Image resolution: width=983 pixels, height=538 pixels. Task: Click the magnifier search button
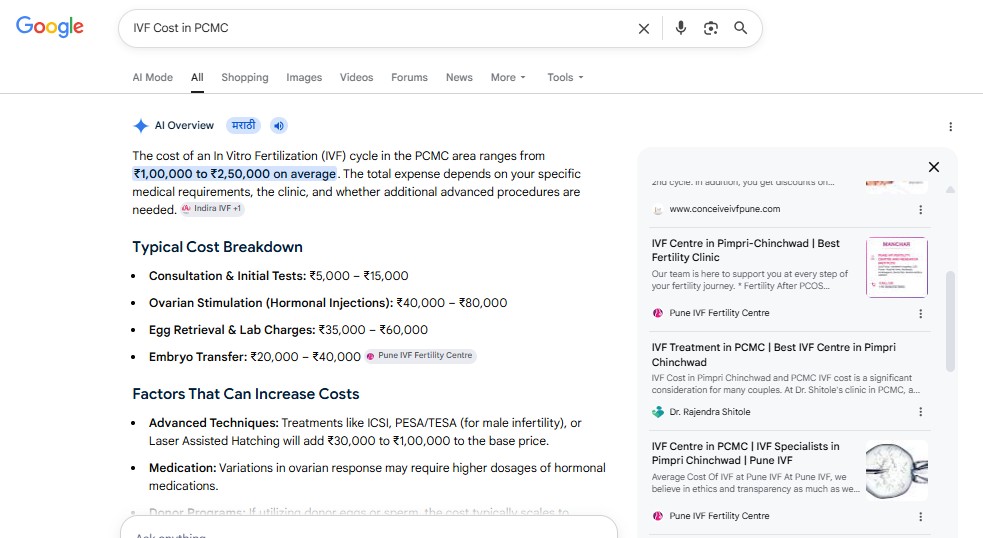pyautogui.click(x=740, y=28)
